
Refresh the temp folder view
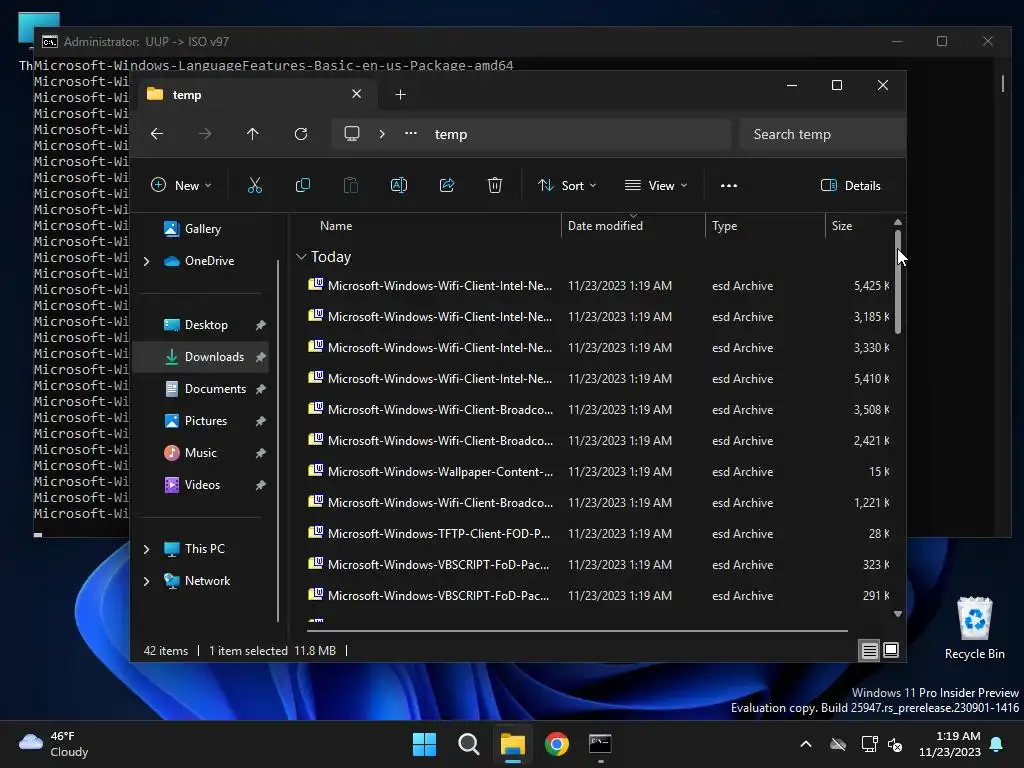(300, 134)
